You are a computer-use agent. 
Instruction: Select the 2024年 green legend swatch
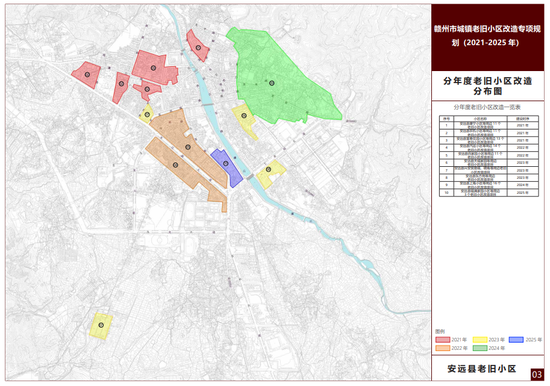[480, 348]
